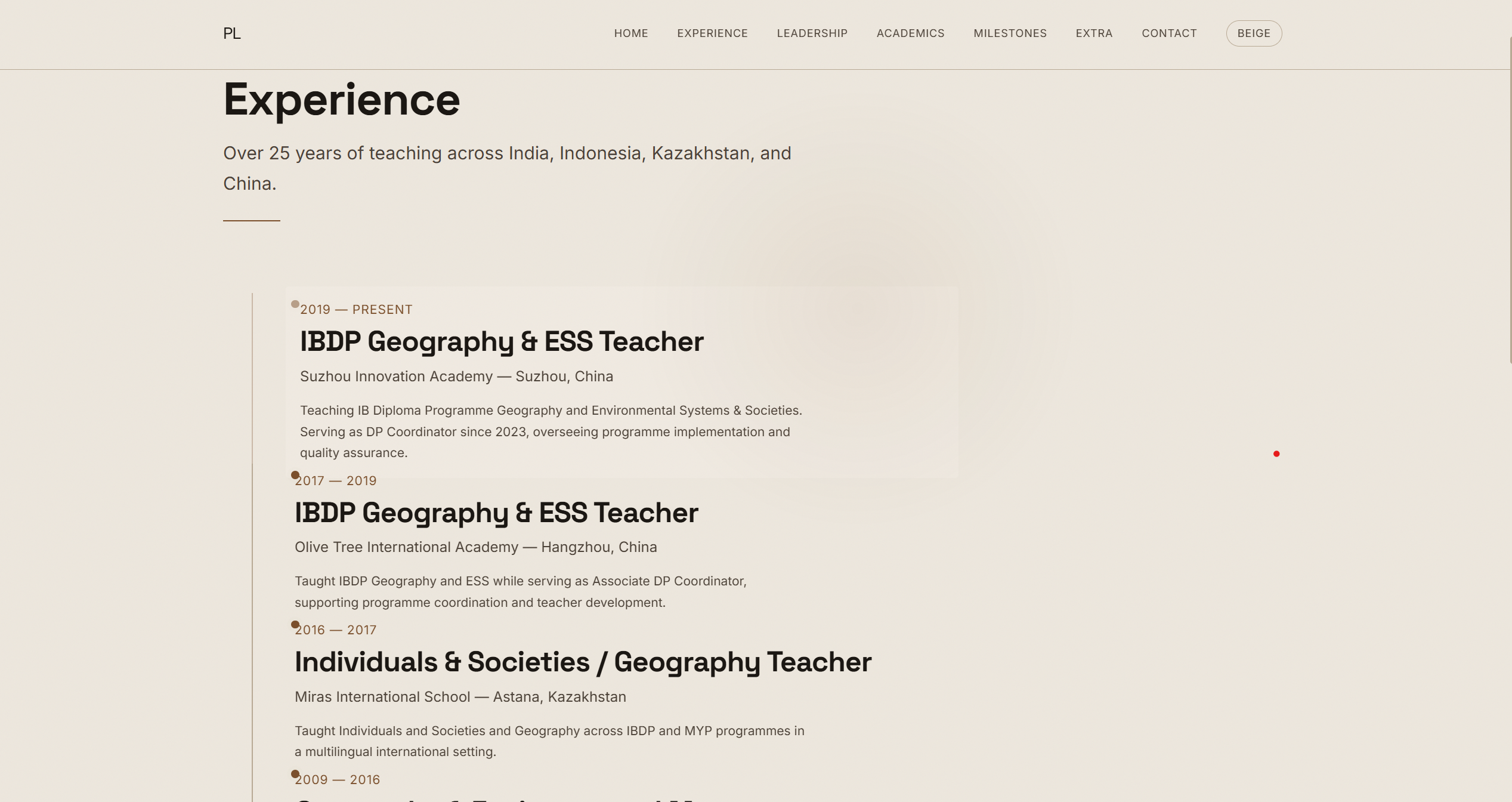Select the Individuals & Societies Teacher heading
Viewport: 1512px width, 802px height.
click(583, 662)
